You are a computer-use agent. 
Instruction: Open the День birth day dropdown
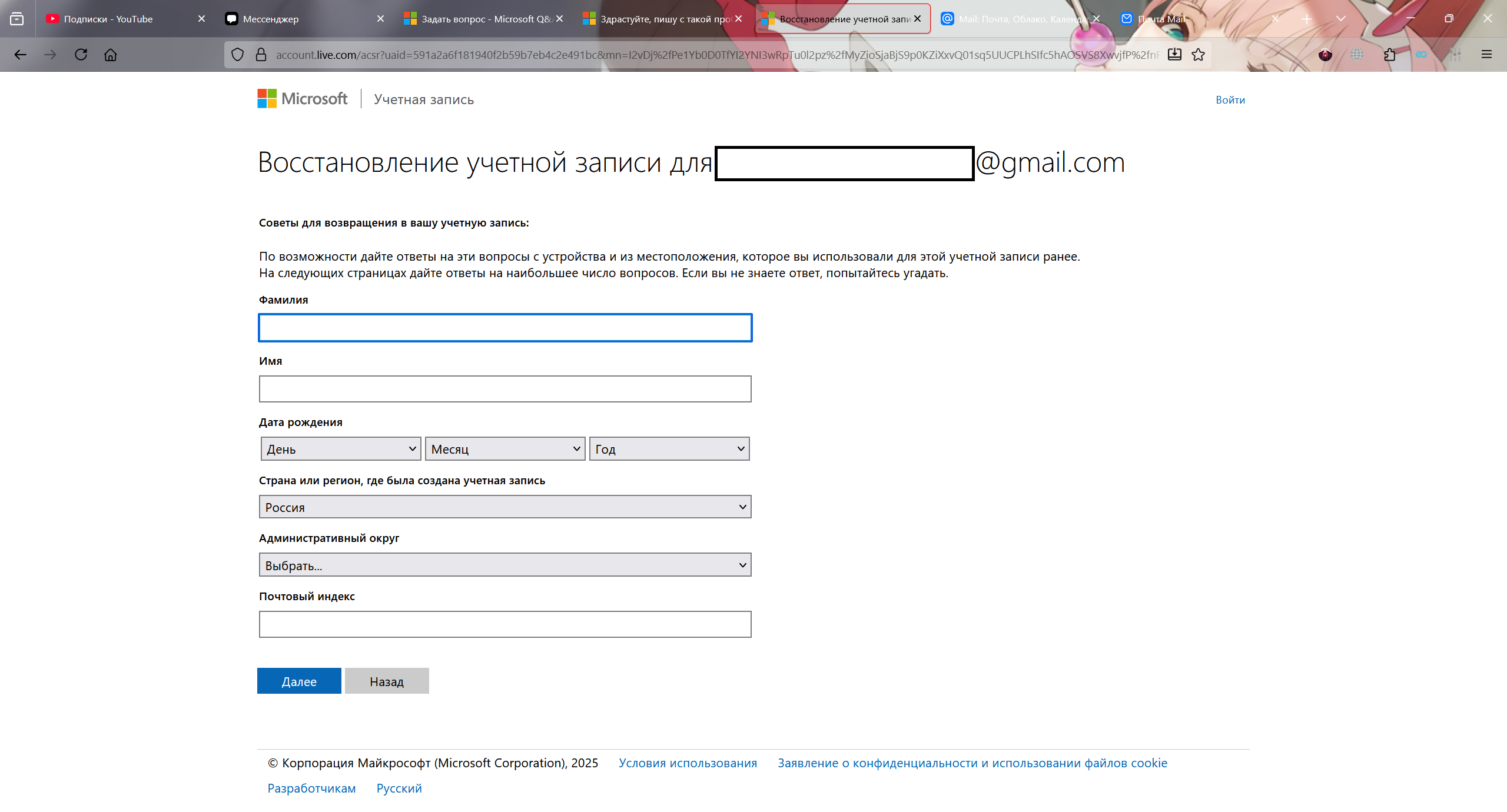[341, 449]
